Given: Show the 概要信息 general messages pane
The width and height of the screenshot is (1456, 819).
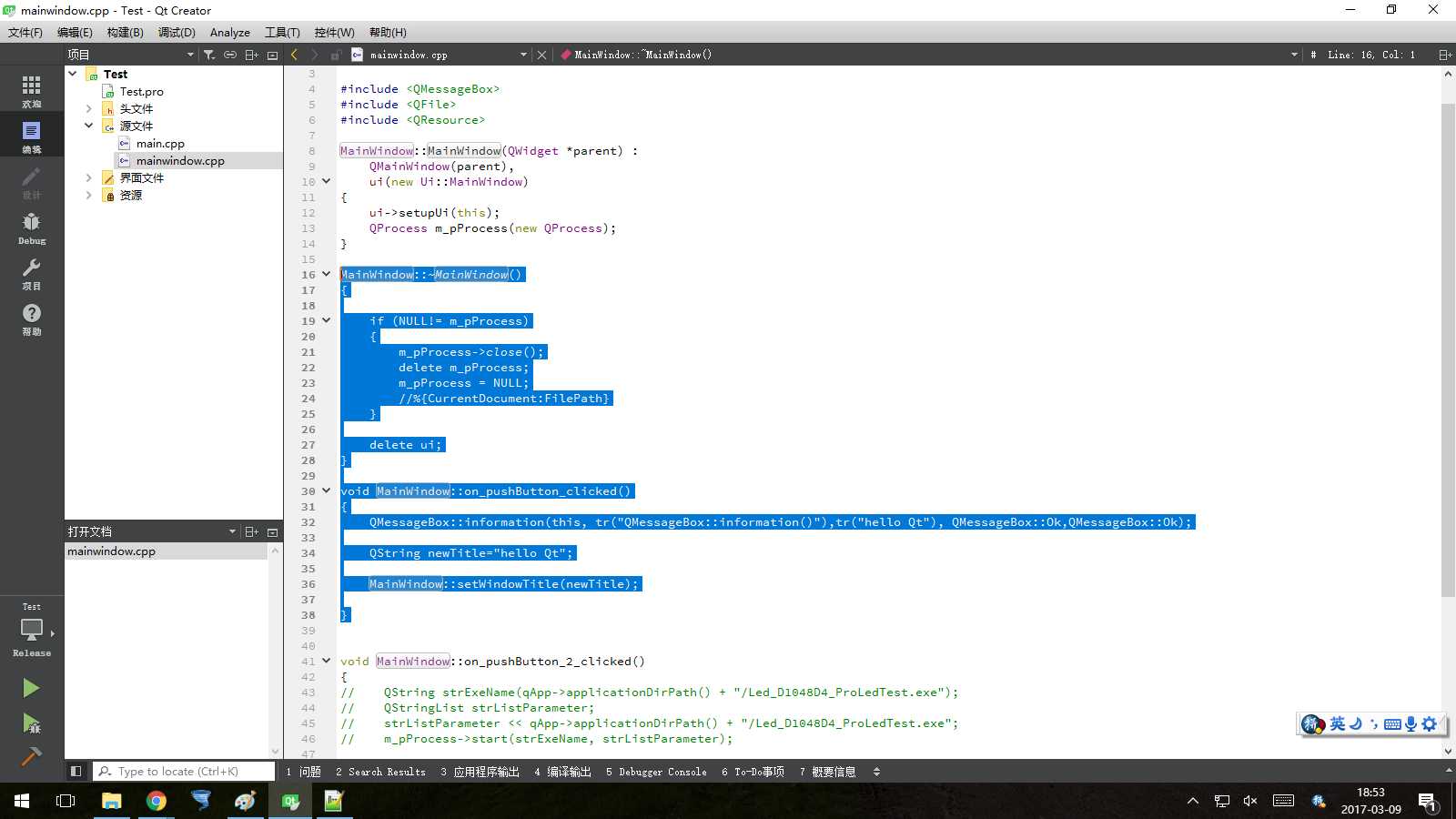Looking at the screenshot, I should [827, 772].
